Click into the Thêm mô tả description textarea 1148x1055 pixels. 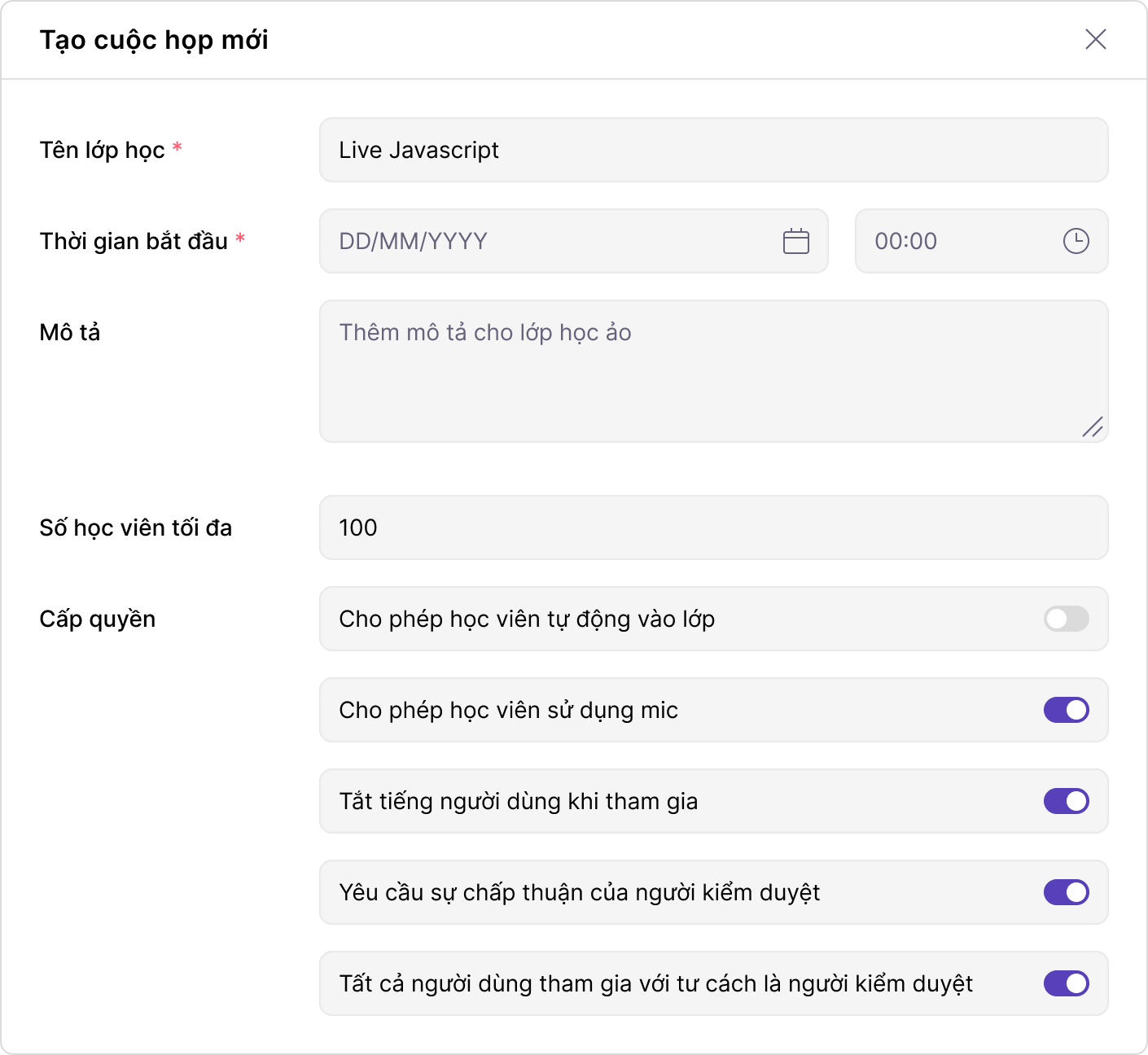(x=713, y=371)
